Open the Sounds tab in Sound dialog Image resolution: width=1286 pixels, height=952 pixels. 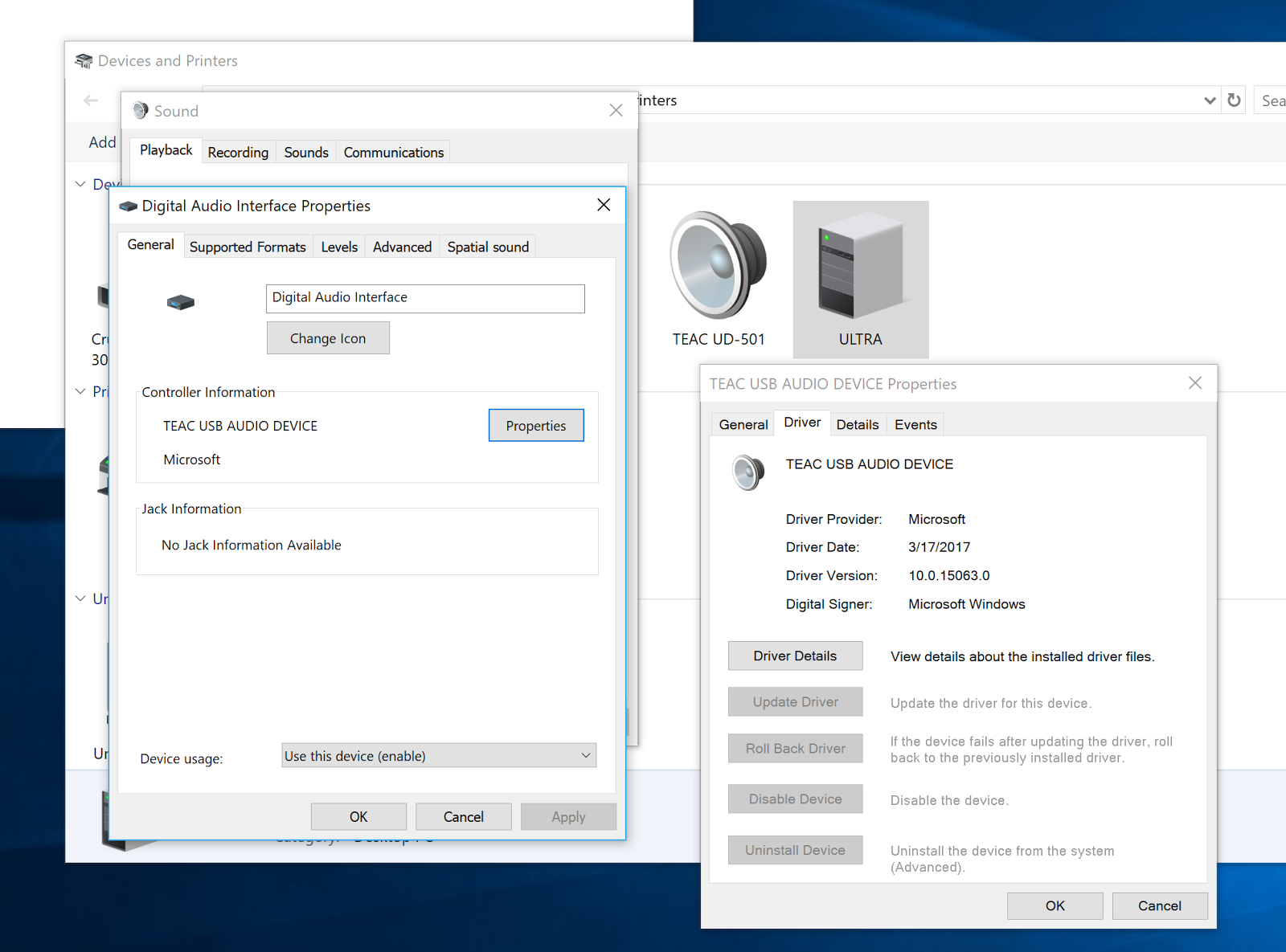pos(306,153)
